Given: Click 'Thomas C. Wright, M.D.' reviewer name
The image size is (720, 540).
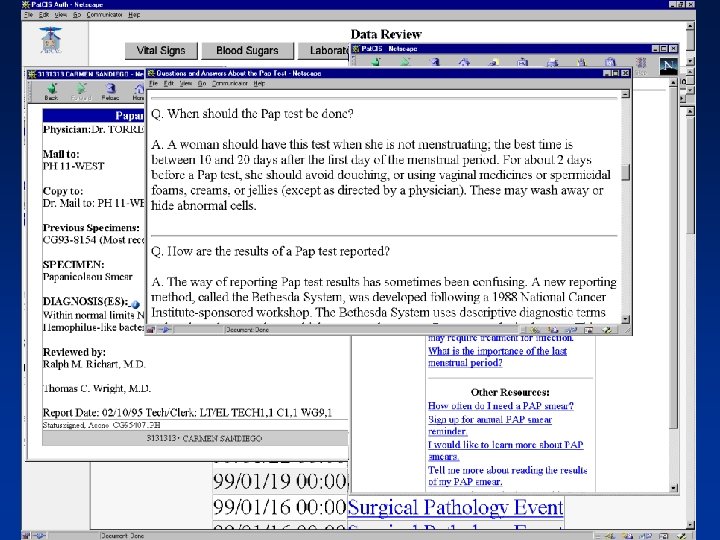Looking at the screenshot, I should coord(97,388).
